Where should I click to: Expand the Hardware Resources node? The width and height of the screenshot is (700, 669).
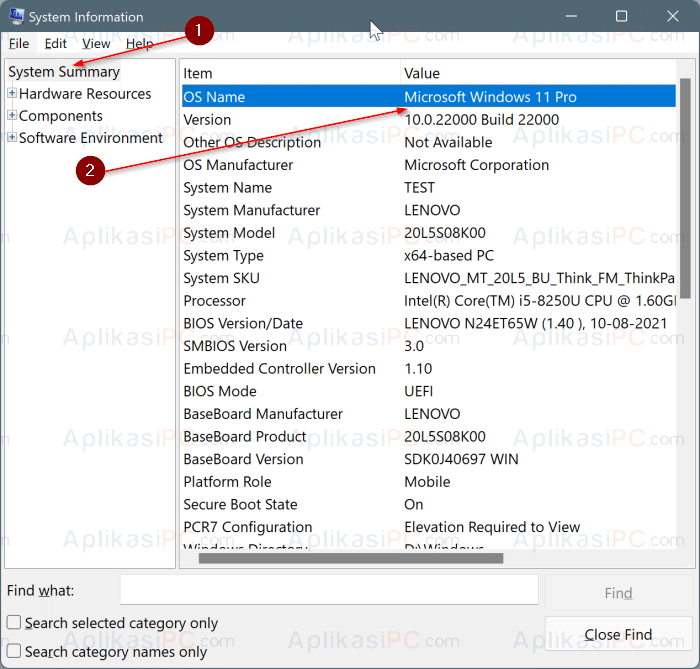pyautogui.click(x=12, y=93)
